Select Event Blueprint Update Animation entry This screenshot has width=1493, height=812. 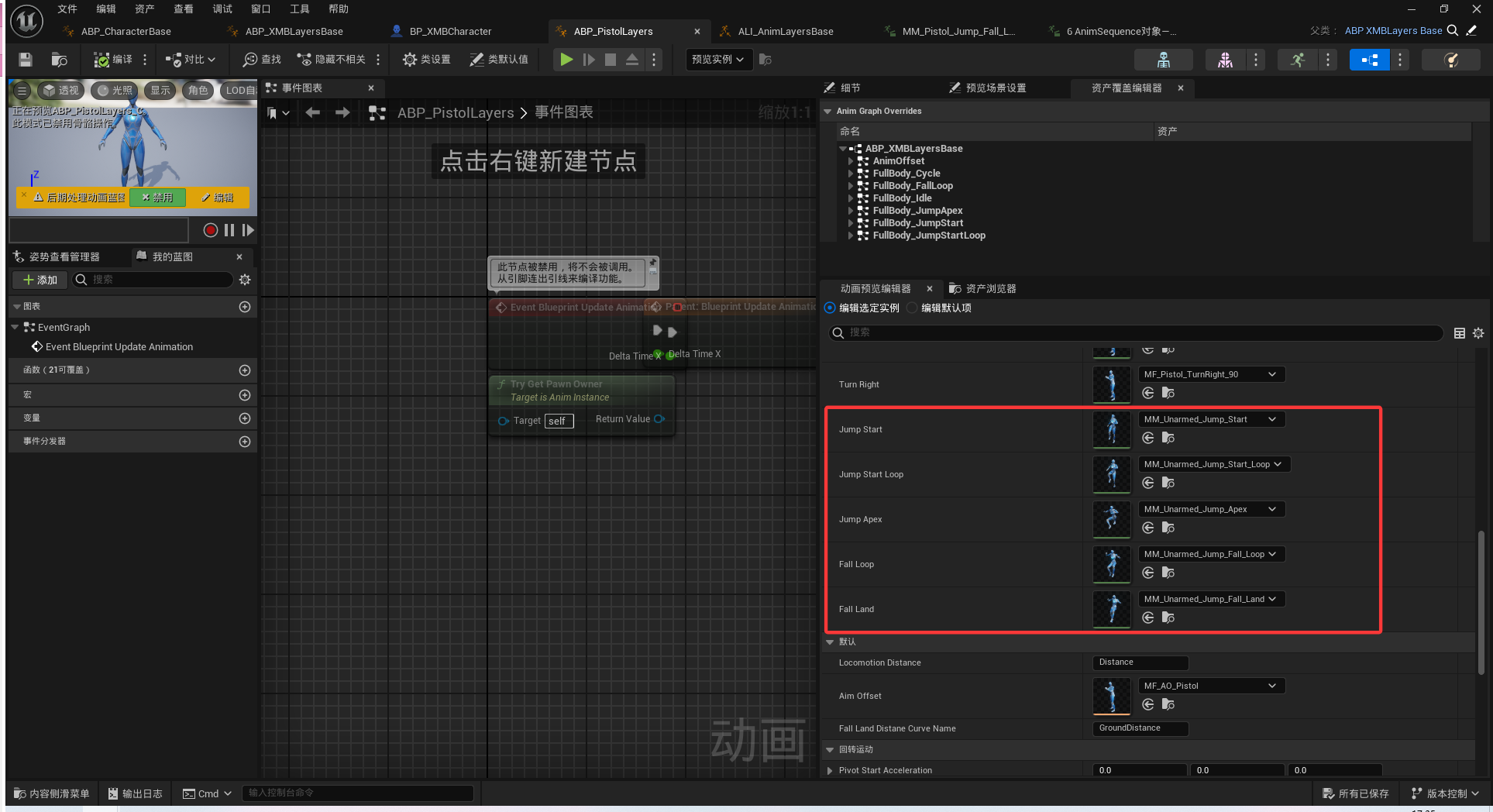tap(119, 346)
